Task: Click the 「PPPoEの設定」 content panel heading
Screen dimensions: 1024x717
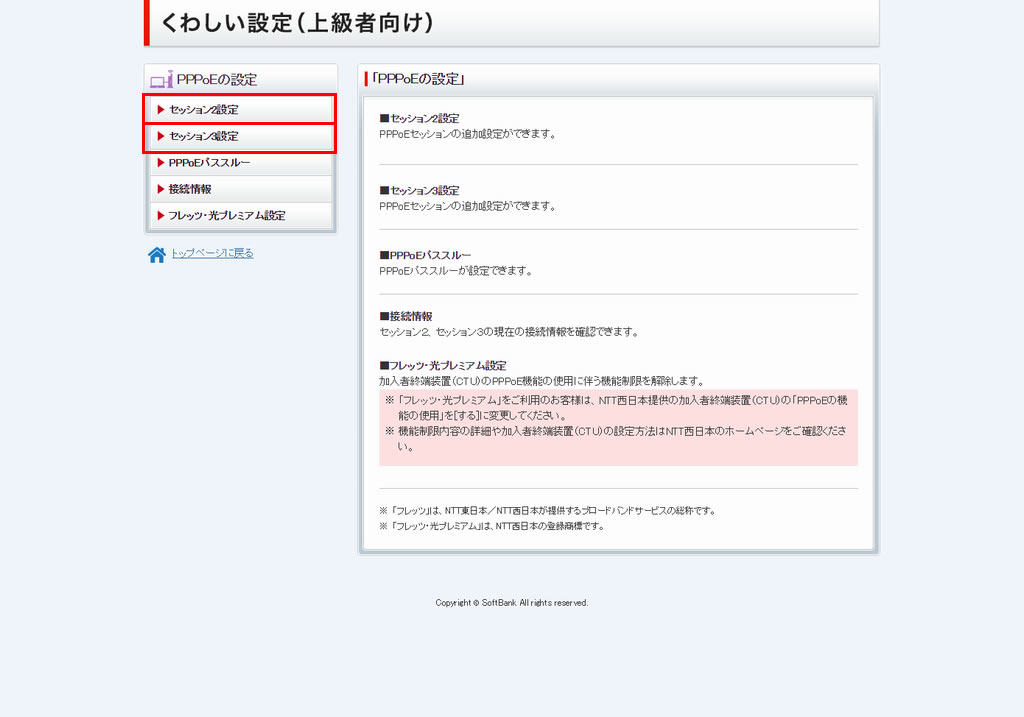Action: click(418, 79)
